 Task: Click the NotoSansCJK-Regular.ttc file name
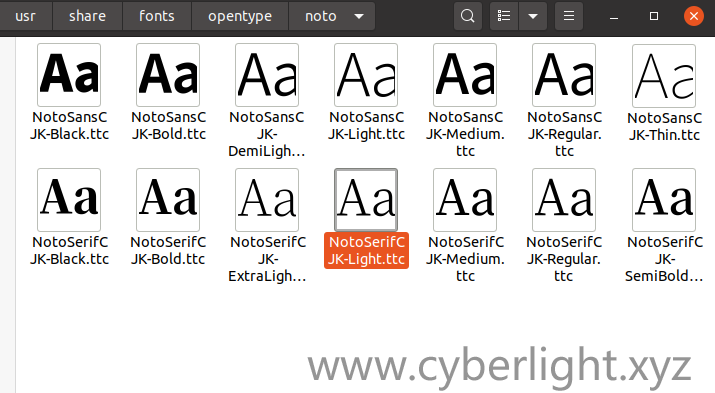pos(564,134)
